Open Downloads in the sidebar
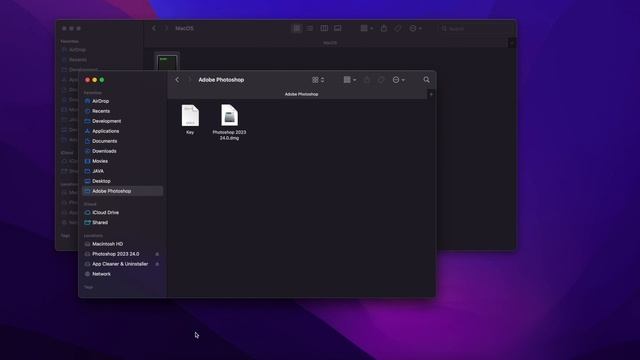 point(122,151)
